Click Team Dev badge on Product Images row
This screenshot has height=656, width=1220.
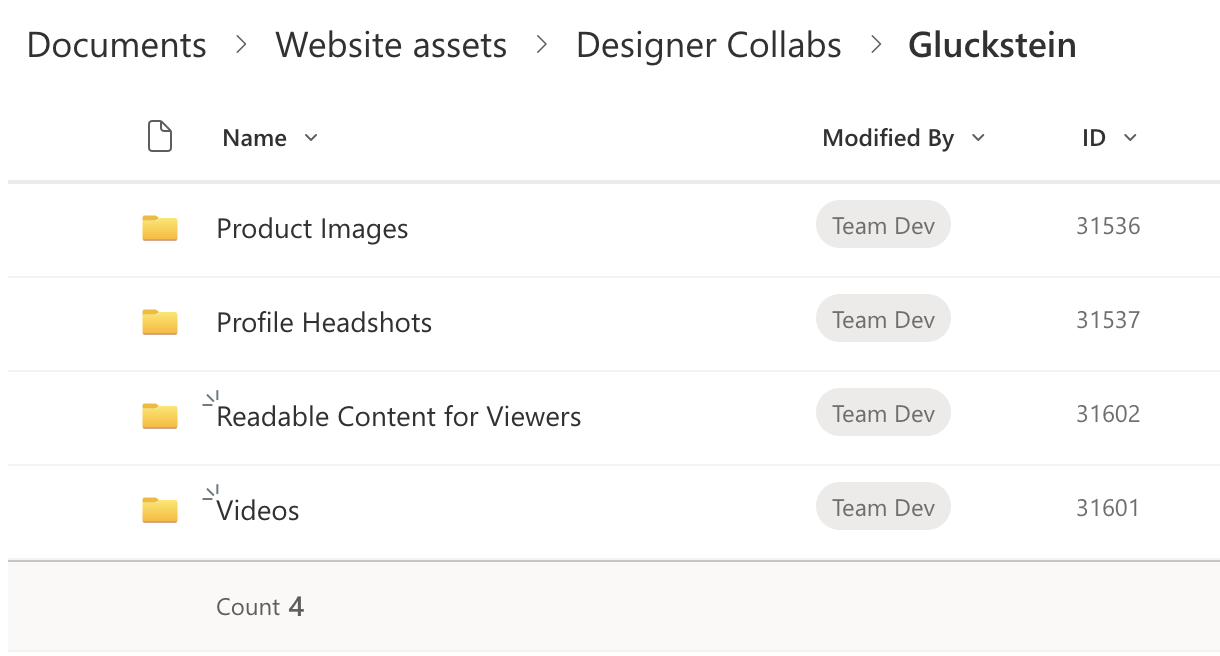[883, 226]
